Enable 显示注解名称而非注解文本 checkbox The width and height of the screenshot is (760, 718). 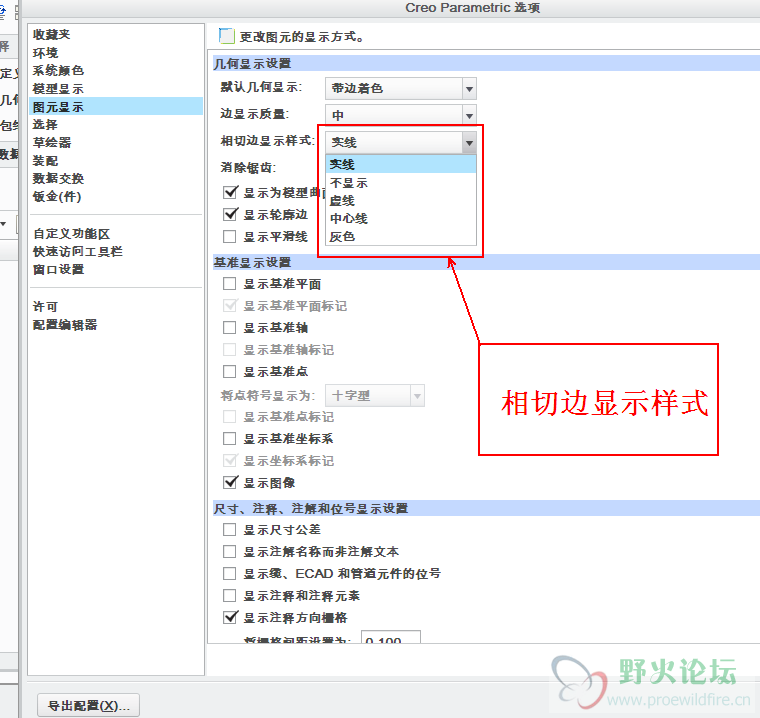(x=230, y=552)
